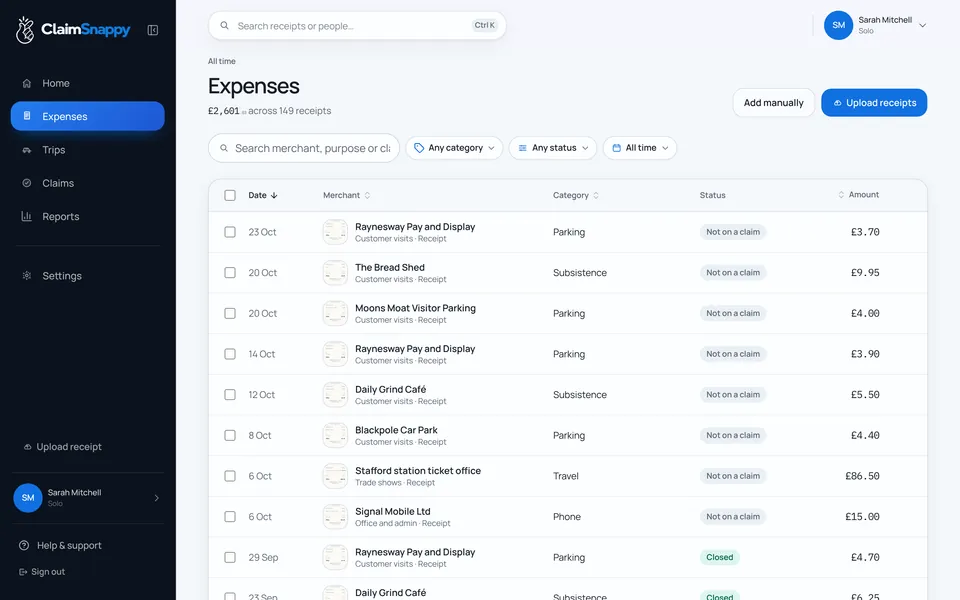Focus the Search receipts or people field

[357, 26]
